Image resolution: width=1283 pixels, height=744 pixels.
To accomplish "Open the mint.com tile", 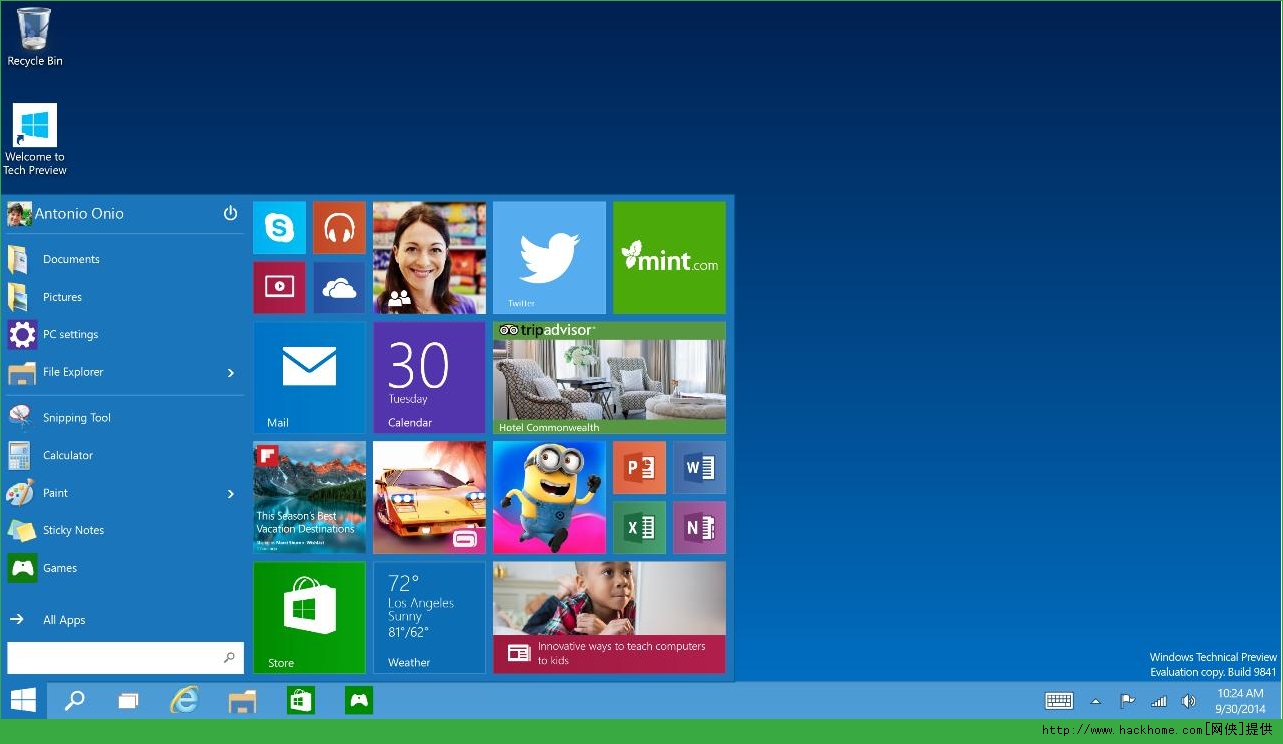I will (669, 258).
